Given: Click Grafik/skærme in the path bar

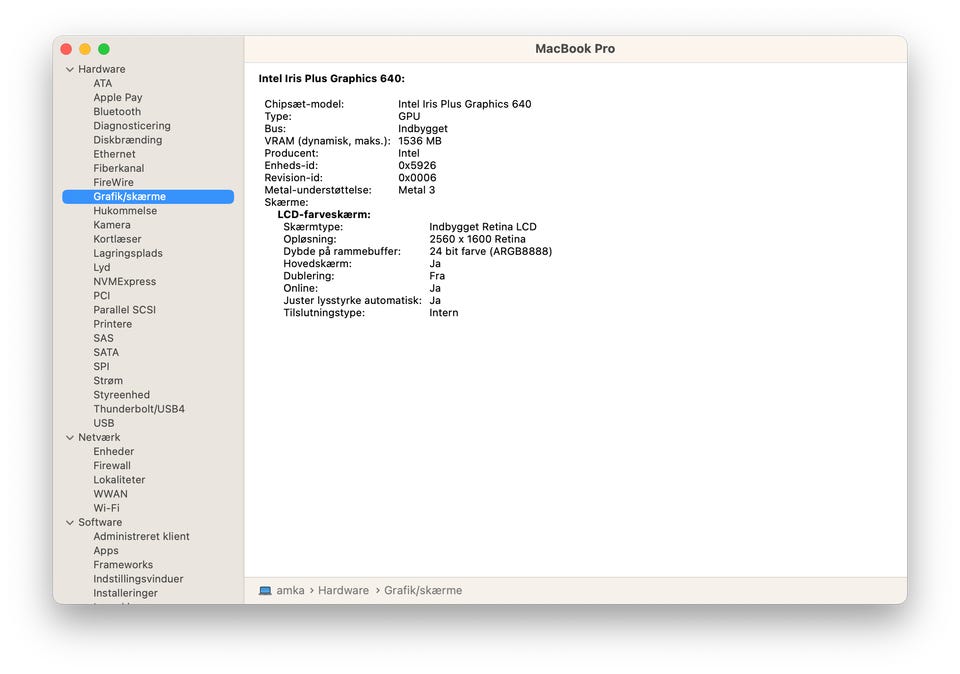Looking at the screenshot, I should (423, 591).
